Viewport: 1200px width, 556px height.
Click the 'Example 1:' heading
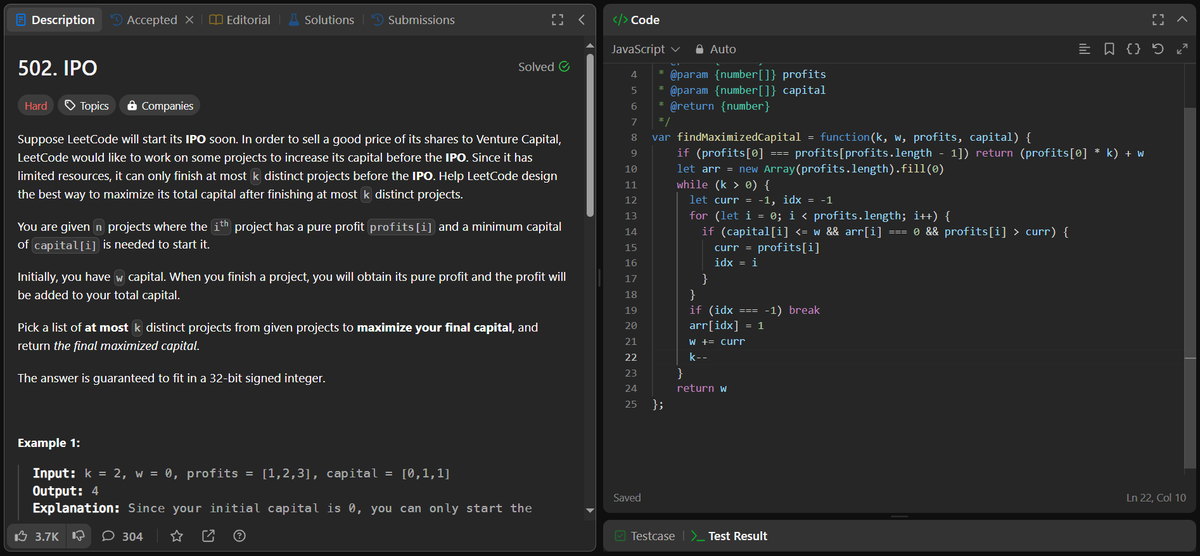(50, 443)
